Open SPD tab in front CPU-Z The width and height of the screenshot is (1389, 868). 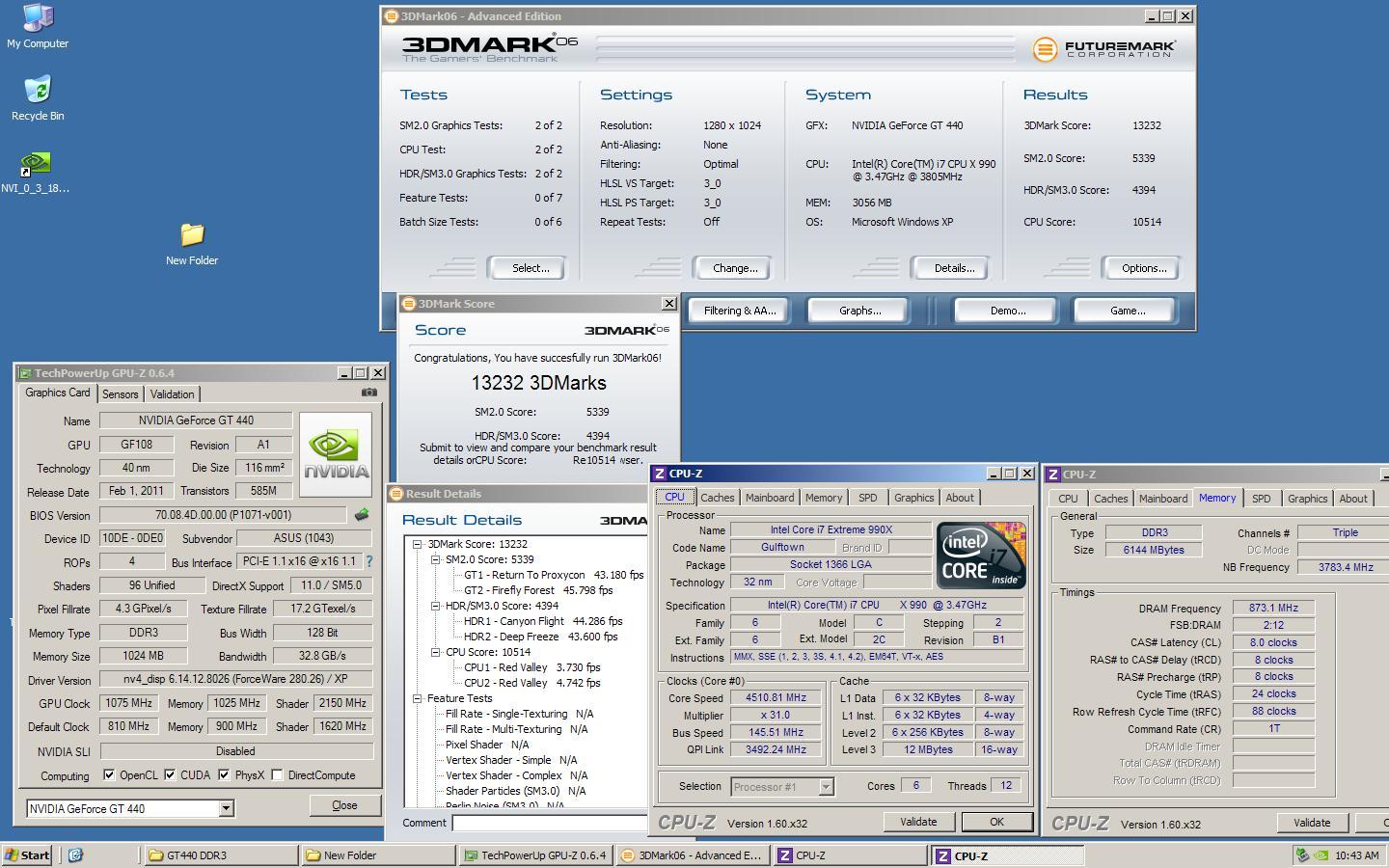[x=868, y=498]
